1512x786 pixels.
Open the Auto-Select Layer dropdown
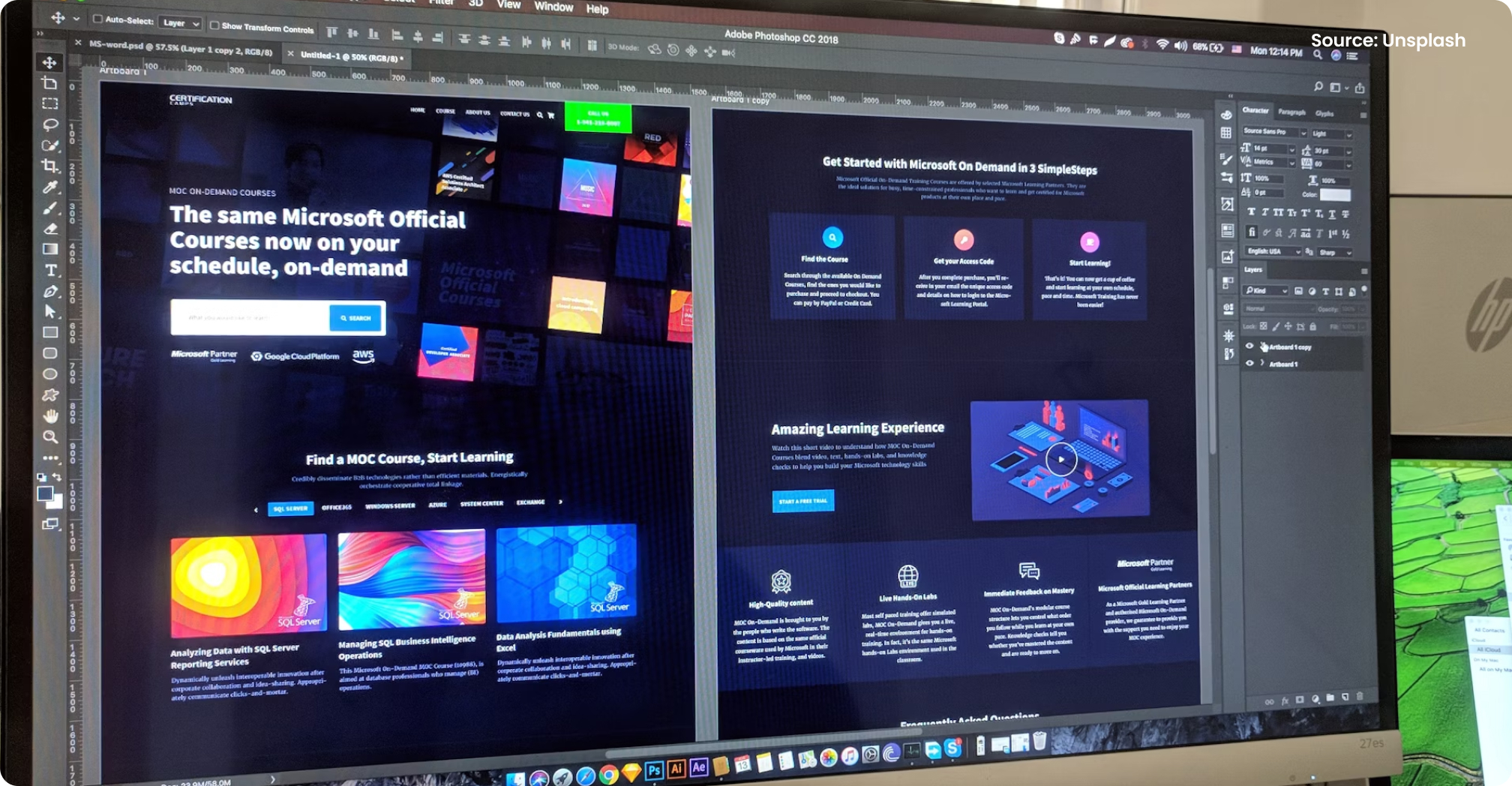pyautogui.click(x=180, y=23)
